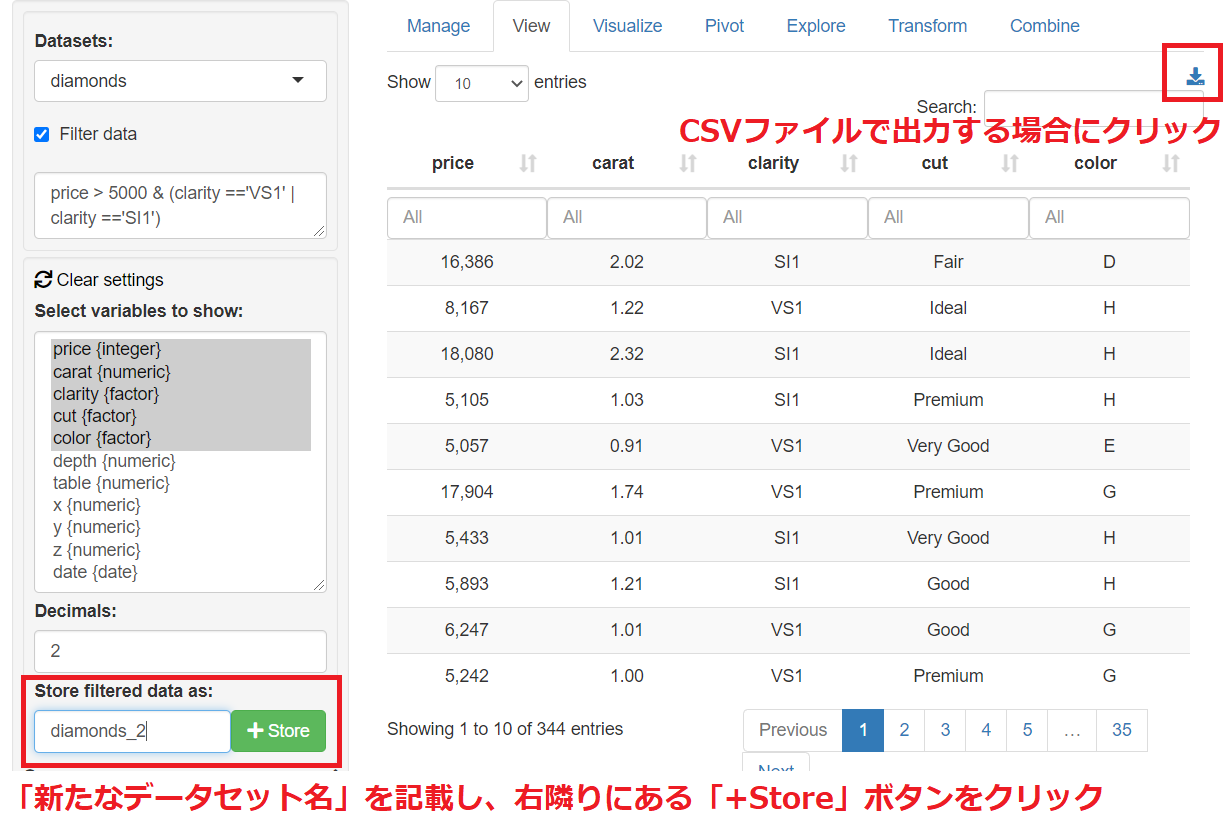1232x835 pixels.
Task: Focus the Decimals number field
Action: click(180, 651)
